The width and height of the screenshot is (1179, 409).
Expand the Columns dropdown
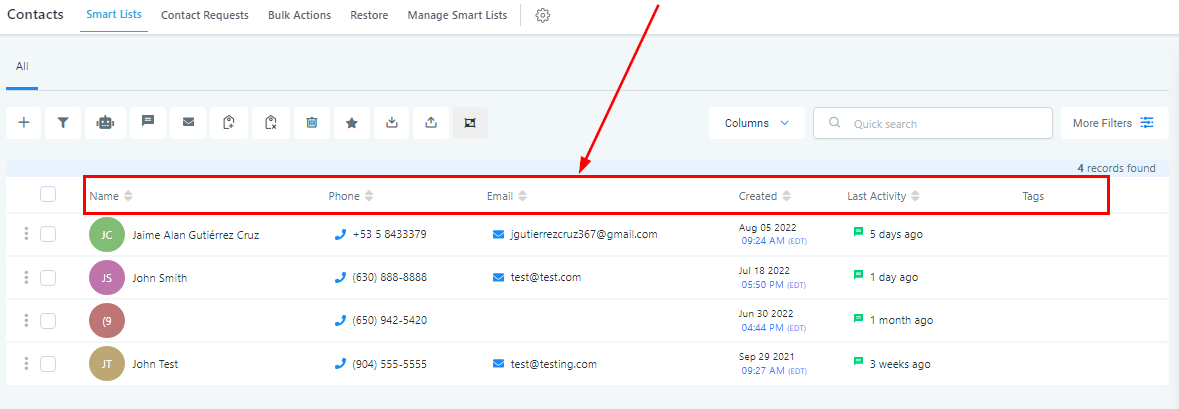tap(756, 123)
